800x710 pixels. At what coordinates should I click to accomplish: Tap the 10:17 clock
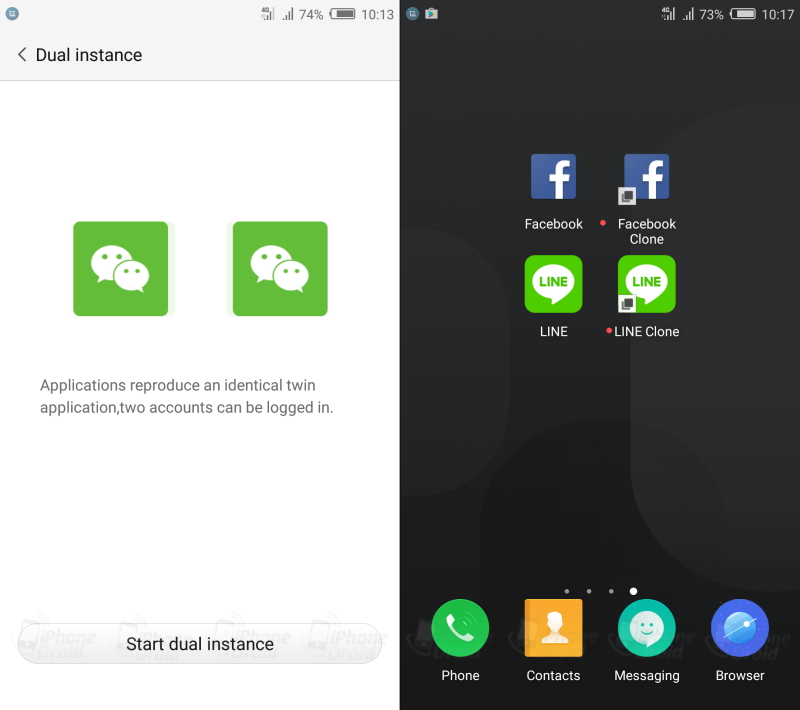click(x=778, y=14)
